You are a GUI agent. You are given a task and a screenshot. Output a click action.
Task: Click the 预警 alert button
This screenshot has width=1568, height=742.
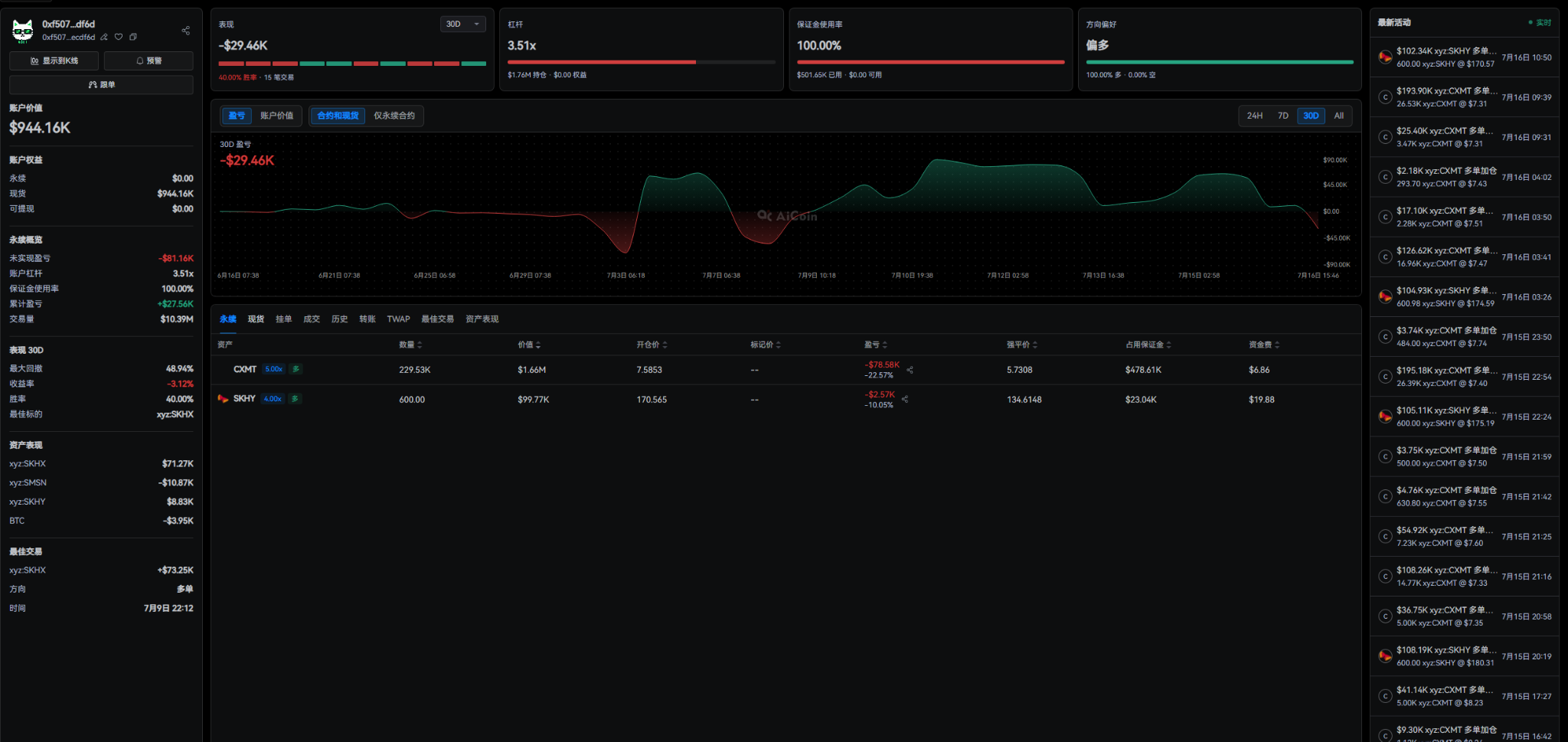point(149,60)
